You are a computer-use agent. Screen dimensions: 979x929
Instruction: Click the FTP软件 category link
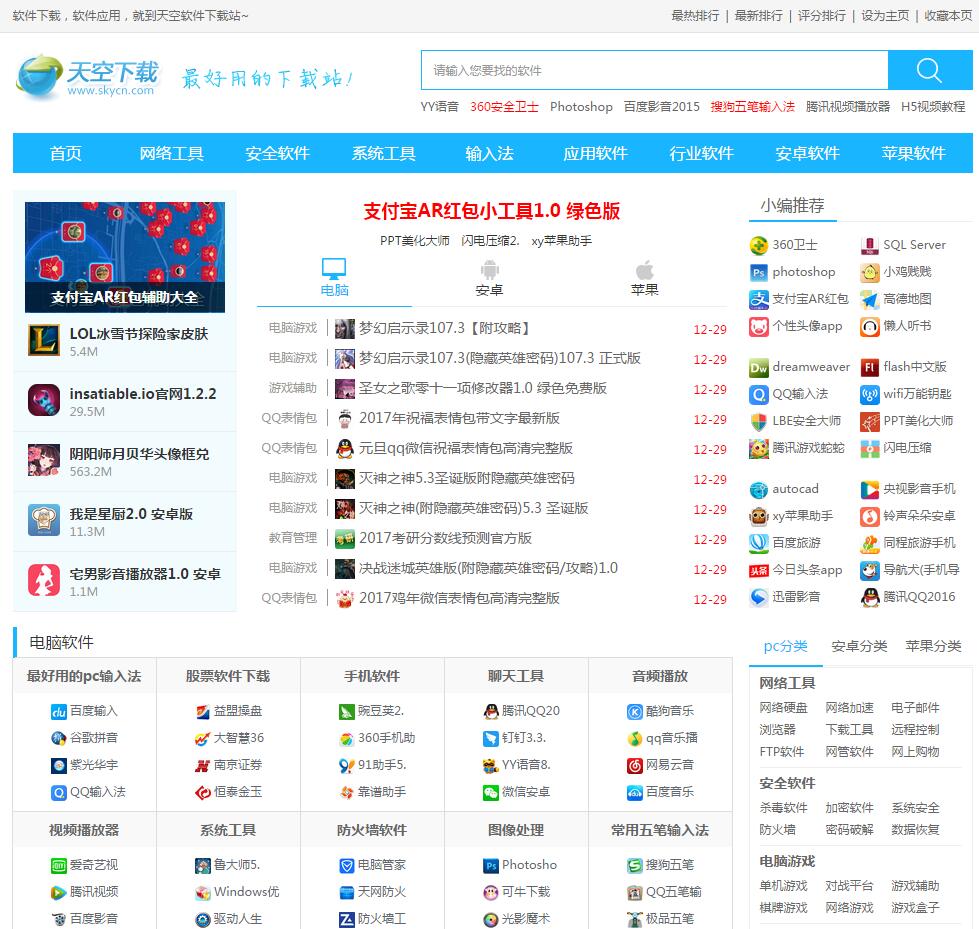(x=782, y=752)
